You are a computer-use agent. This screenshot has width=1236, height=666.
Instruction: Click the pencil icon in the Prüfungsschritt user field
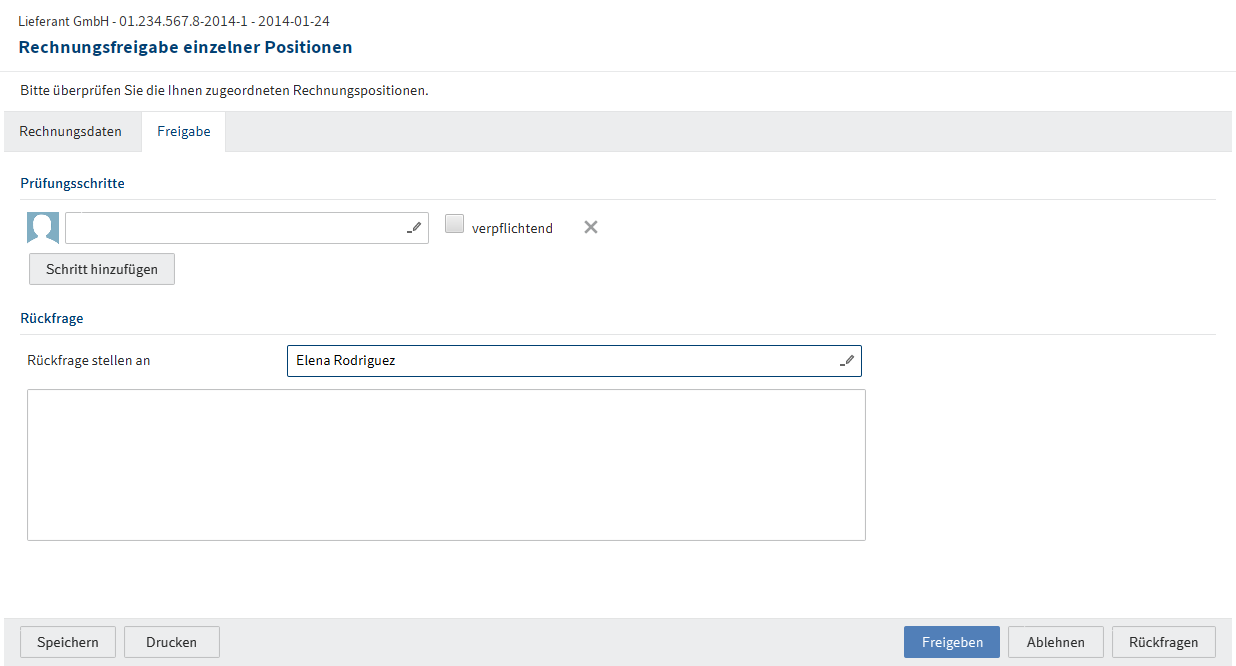pos(415,228)
